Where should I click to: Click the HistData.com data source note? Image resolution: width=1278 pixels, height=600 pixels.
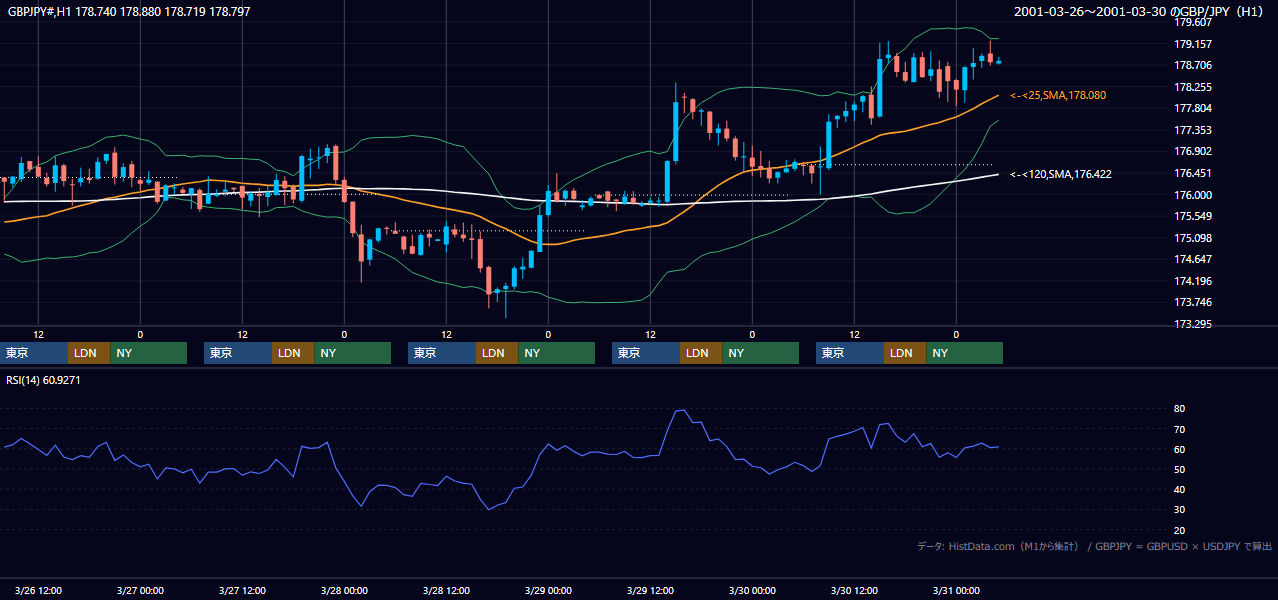coord(1094,546)
